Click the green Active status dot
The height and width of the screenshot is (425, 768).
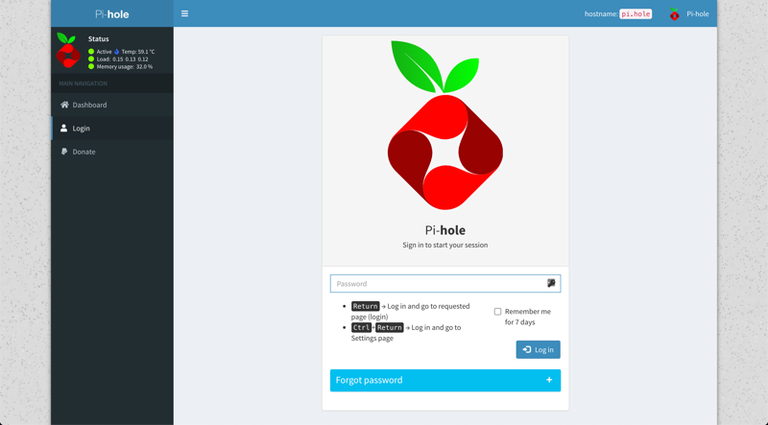coord(91,51)
